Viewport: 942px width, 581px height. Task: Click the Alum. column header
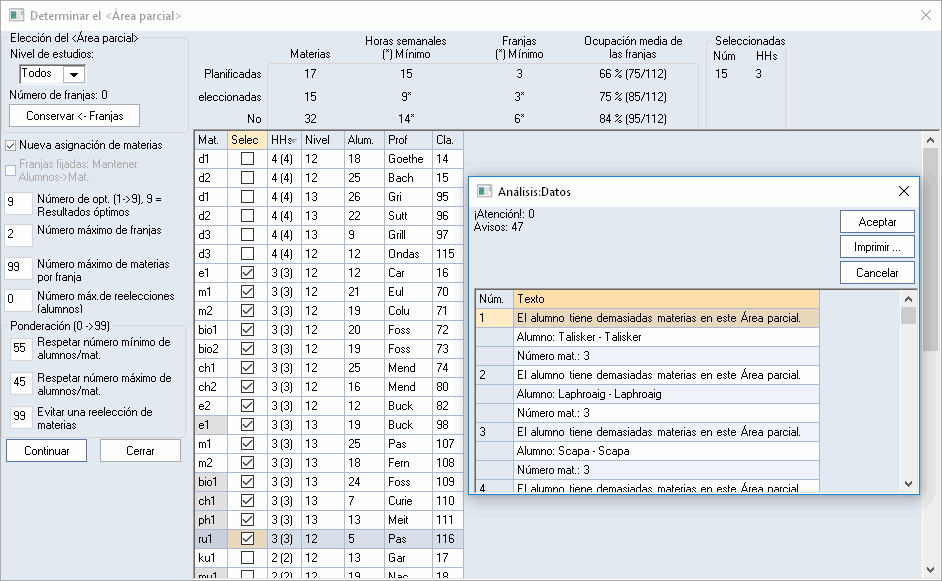click(364, 140)
